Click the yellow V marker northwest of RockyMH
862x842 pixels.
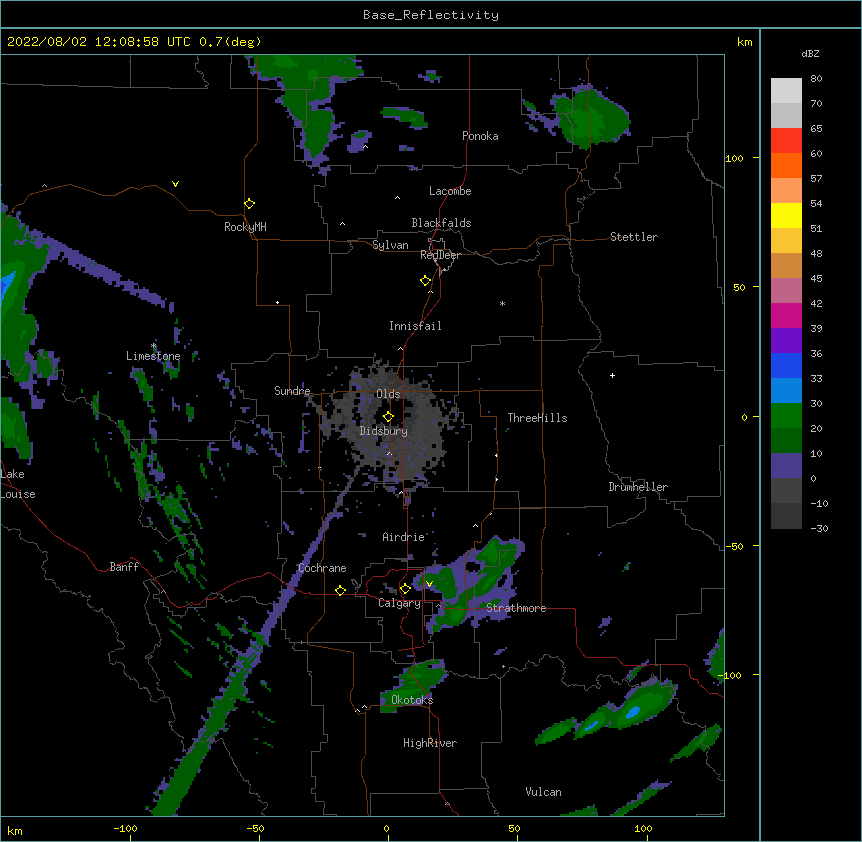175,184
